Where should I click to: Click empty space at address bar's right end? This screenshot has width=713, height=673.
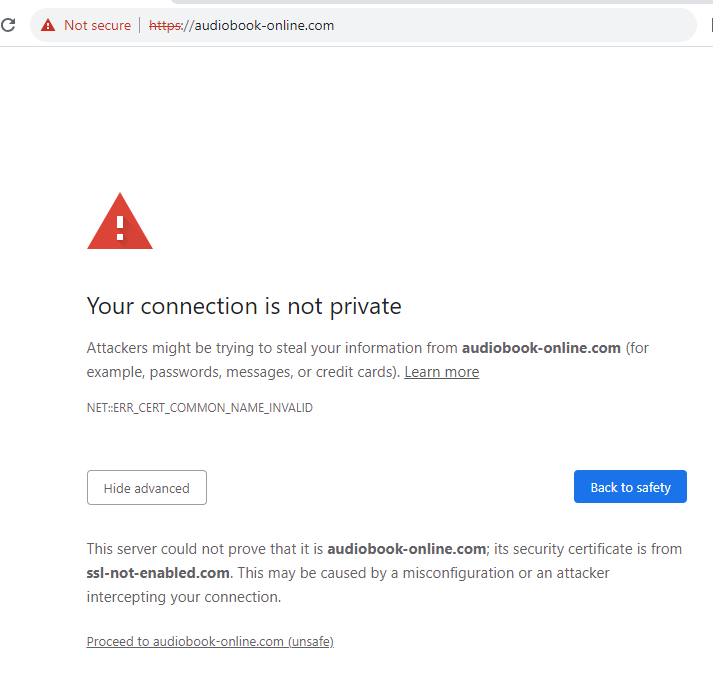(600, 25)
